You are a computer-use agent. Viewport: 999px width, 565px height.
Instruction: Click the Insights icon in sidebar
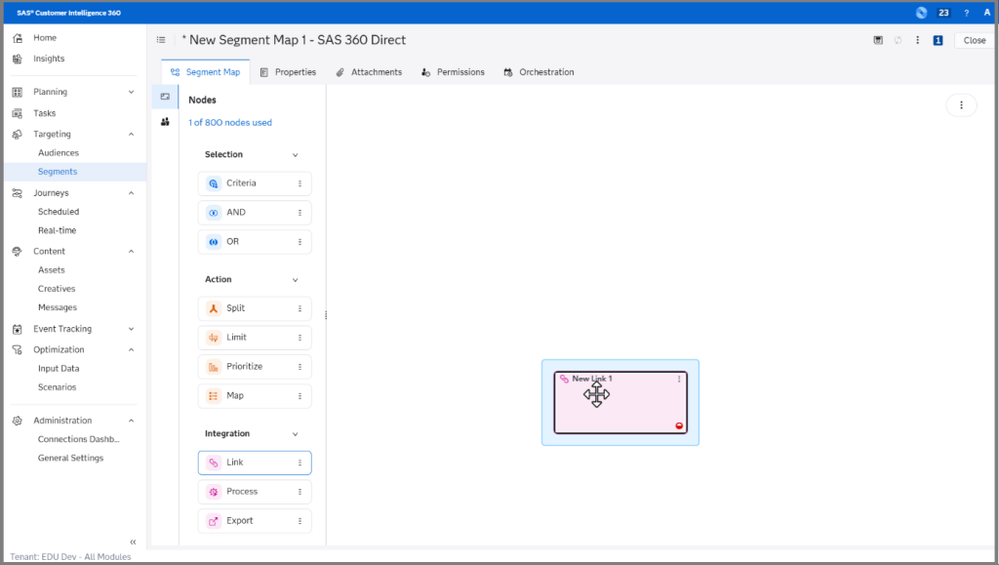[17, 59]
